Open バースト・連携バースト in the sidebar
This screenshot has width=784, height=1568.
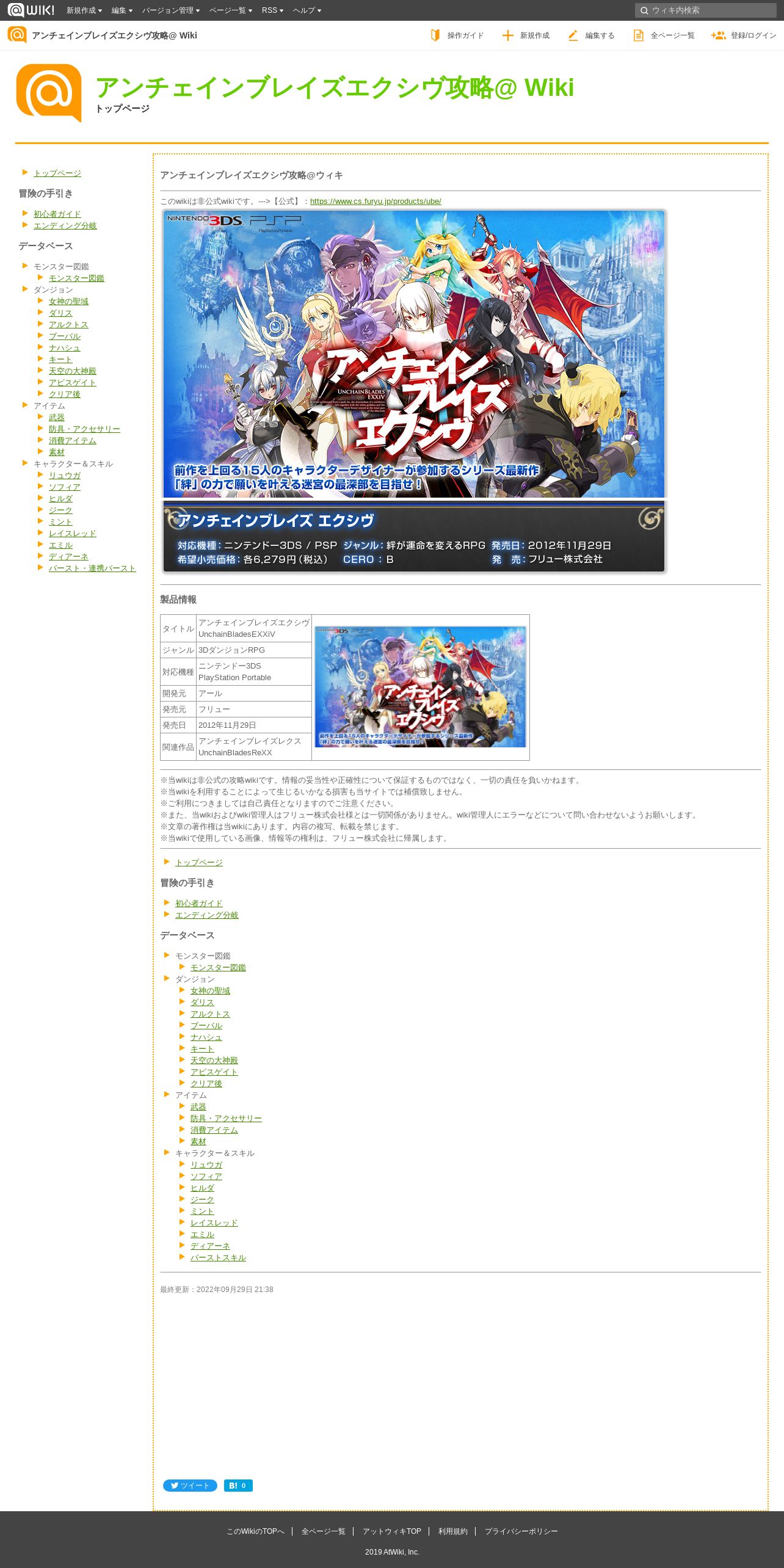(x=92, y=568)
